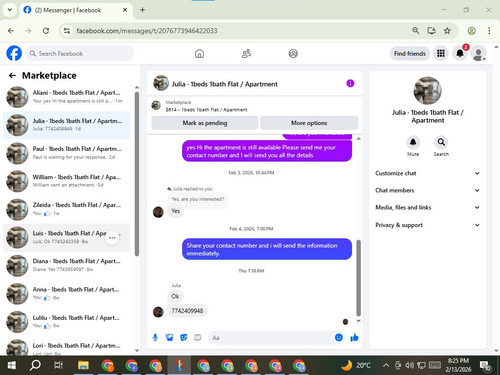
Task: Click Mark as pending button
Action: 205,123
